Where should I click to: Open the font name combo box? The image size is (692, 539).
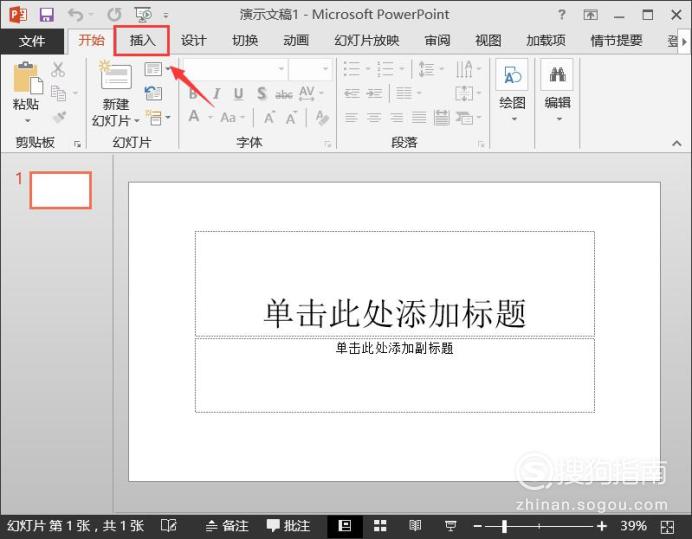coord(235,69)
